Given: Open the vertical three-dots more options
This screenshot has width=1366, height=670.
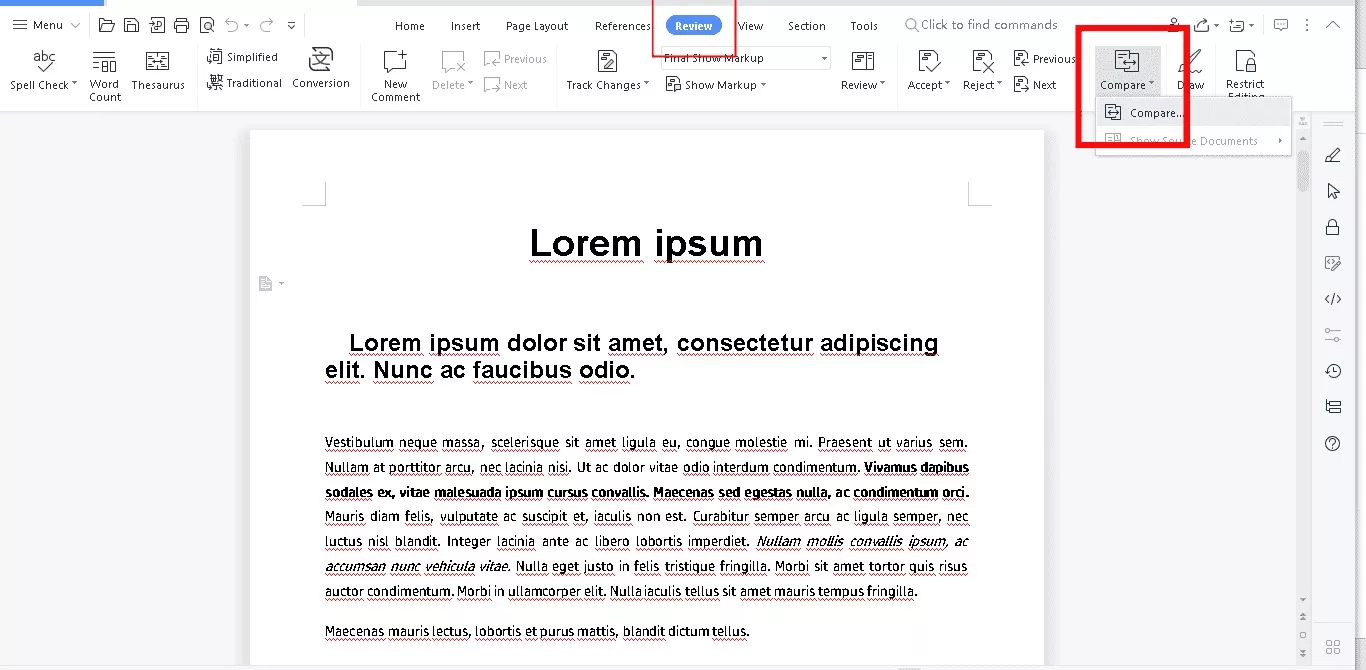Looking at the screenshot, I should [1307, 25].
